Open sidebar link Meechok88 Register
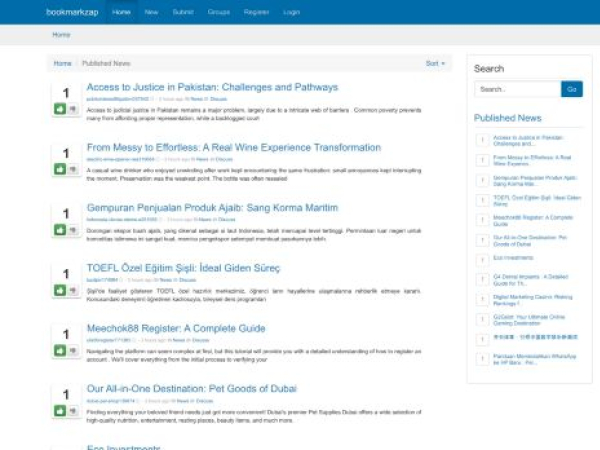 533,221
